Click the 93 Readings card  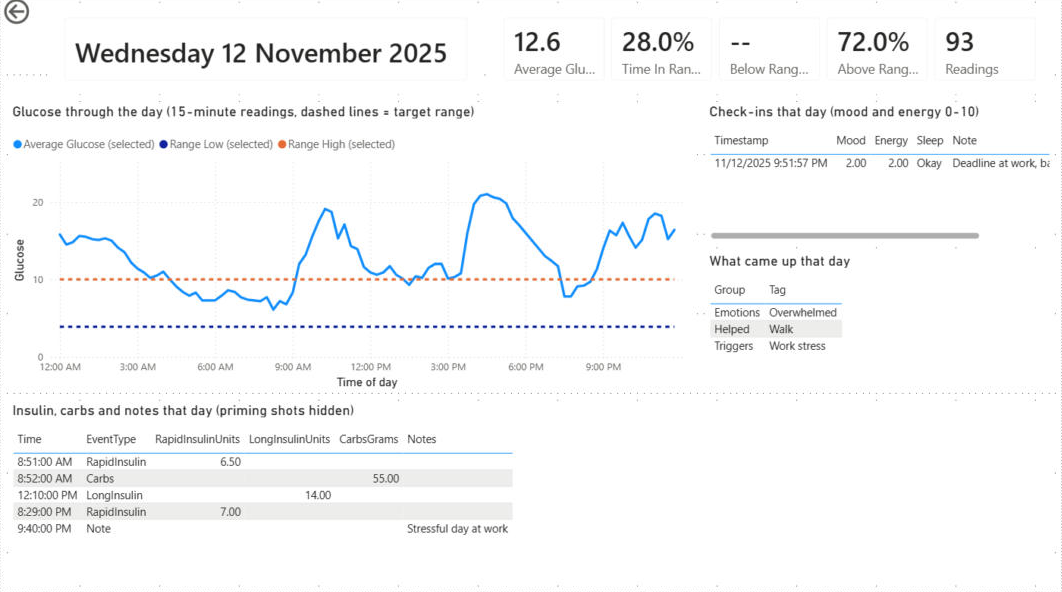point(985,51)
